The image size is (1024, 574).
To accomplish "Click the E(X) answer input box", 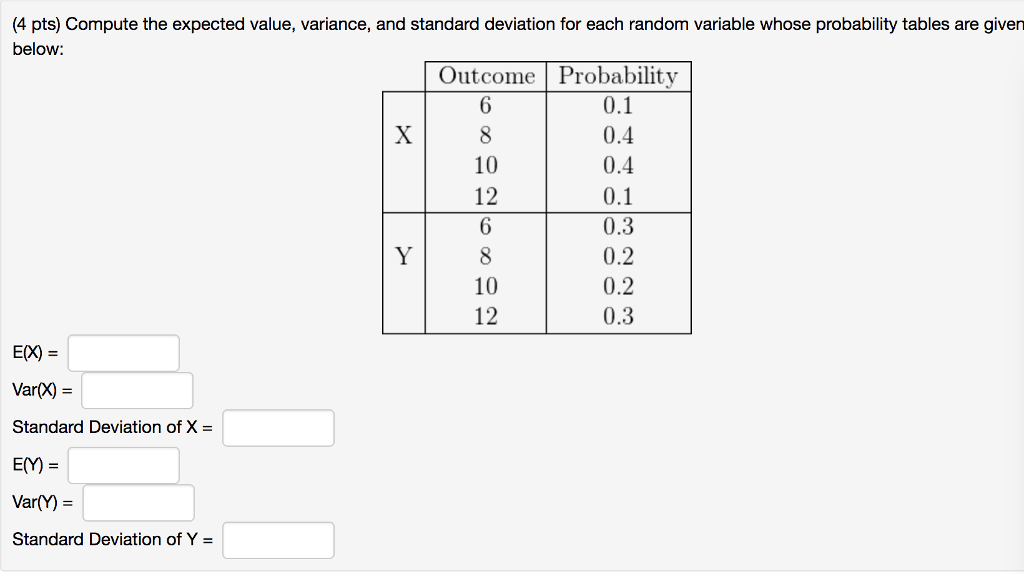I will coord(123,353).
